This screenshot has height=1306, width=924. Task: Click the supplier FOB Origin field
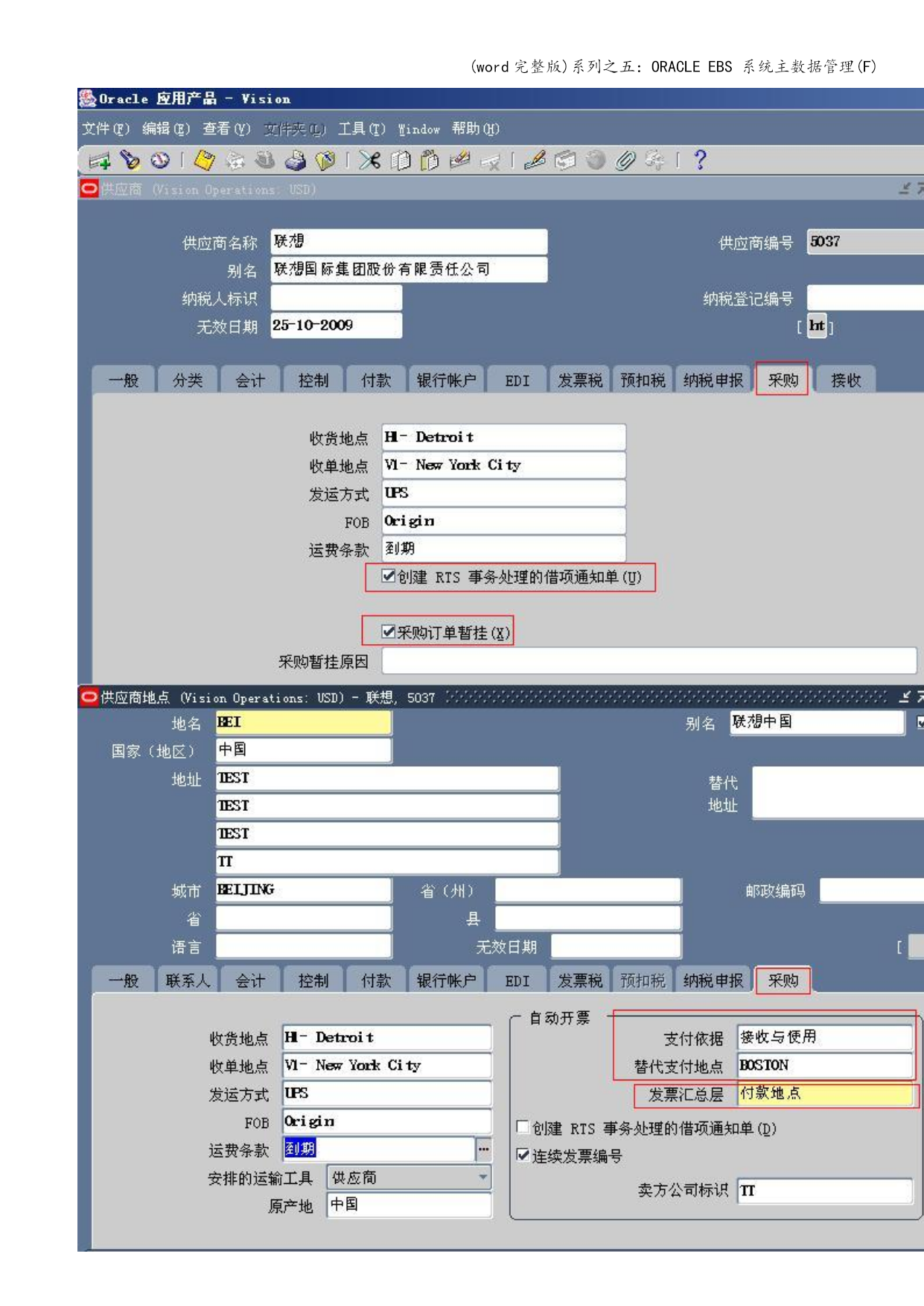[x=503, y=520]
